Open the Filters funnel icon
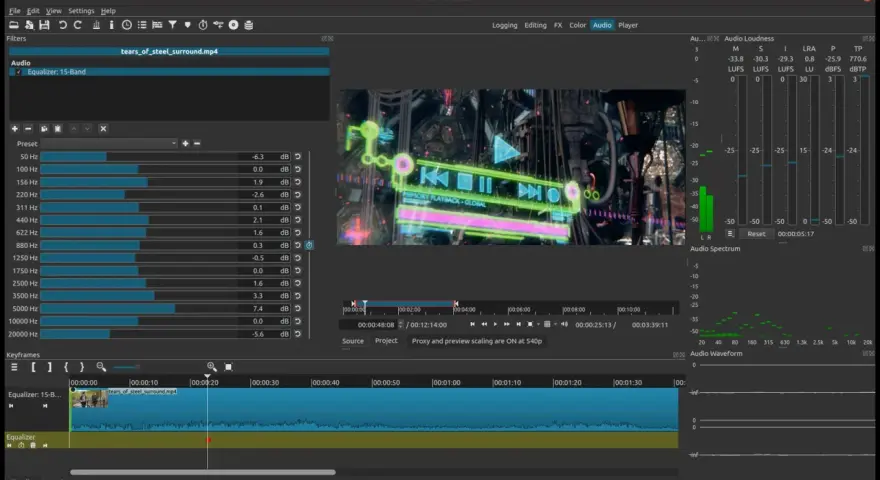880x480 pixels. pyautogui.click(x=173, y=25)
